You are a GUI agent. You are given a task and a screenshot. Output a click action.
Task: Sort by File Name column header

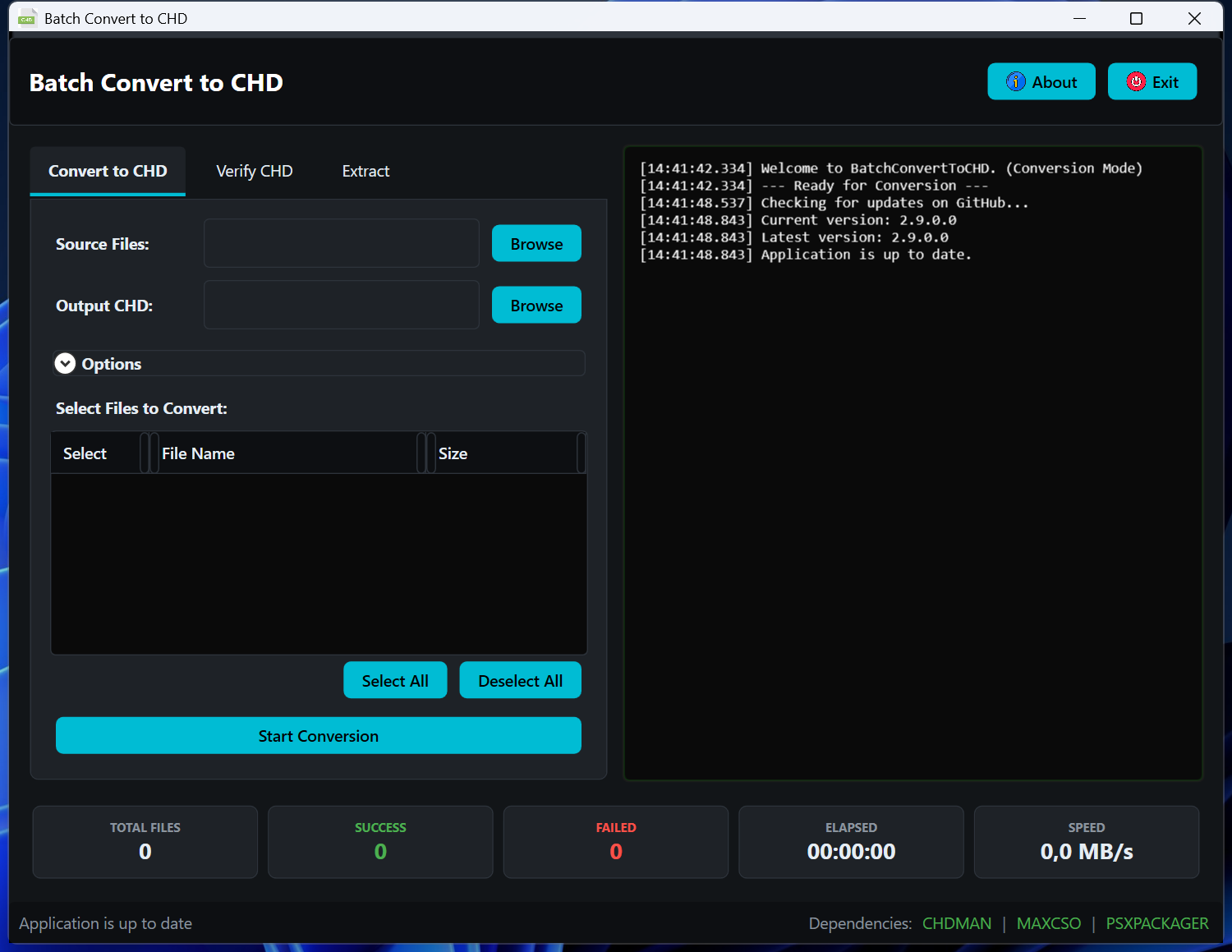tap(287, 453)
